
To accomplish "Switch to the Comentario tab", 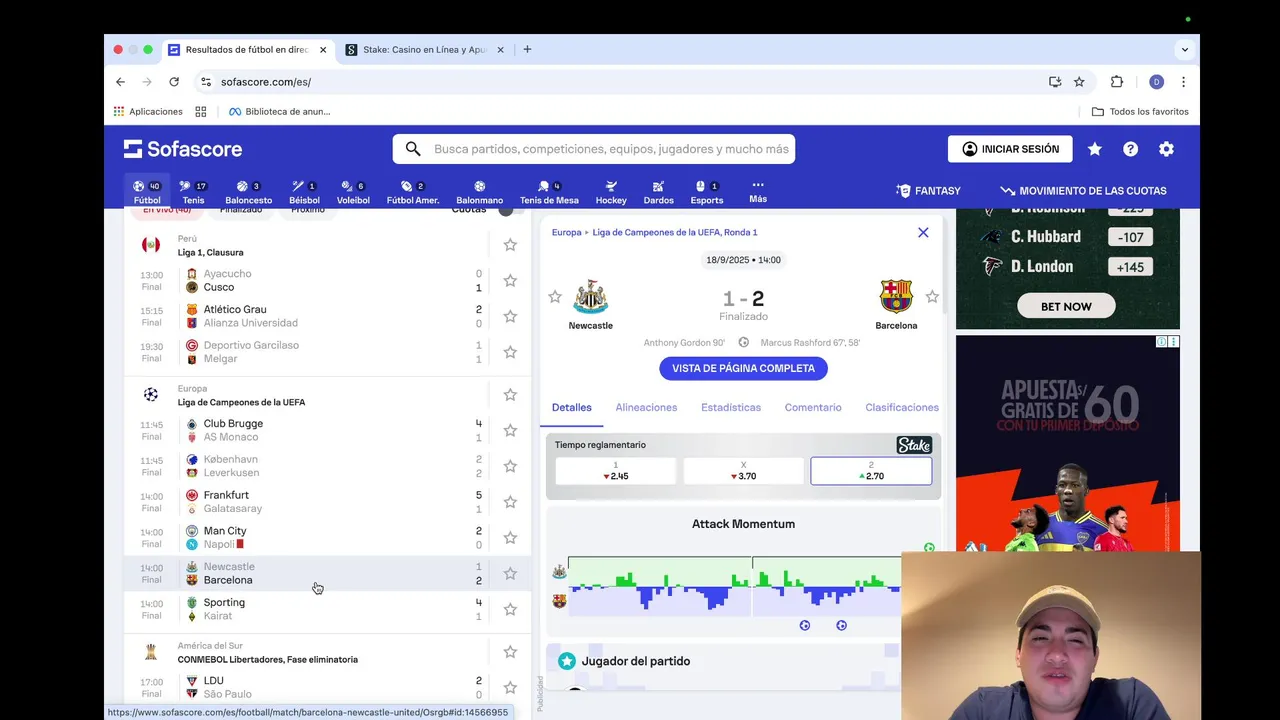I will click(x=813, y=407).
